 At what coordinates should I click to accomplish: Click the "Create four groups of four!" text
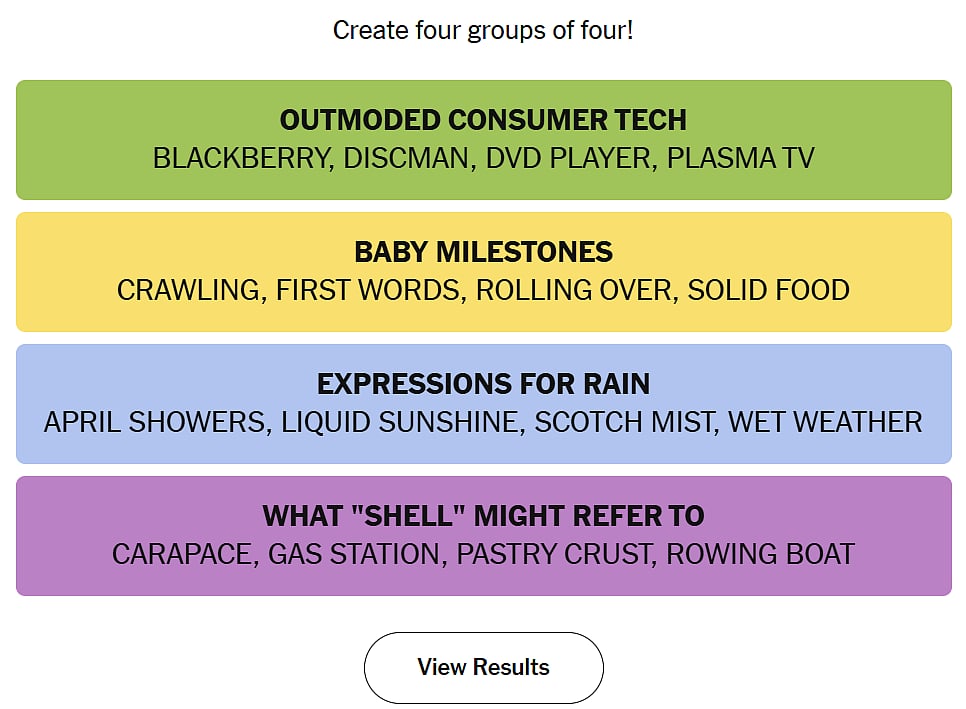(x=483, y=31)
